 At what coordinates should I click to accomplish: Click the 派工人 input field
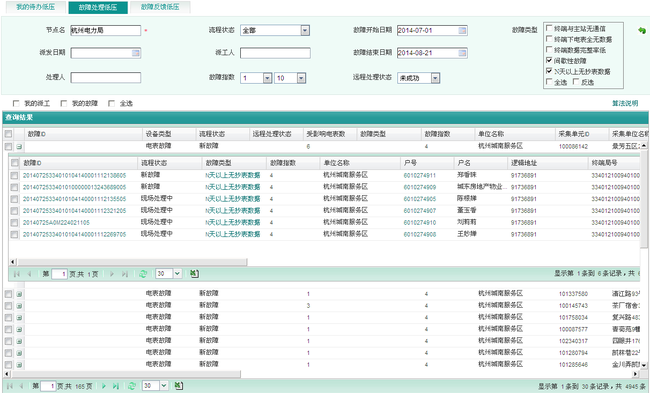275,53
